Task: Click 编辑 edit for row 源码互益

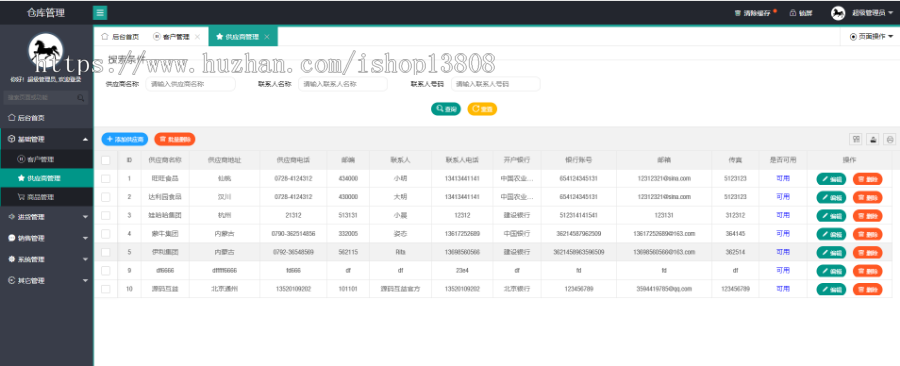Action: coord(831,289)
